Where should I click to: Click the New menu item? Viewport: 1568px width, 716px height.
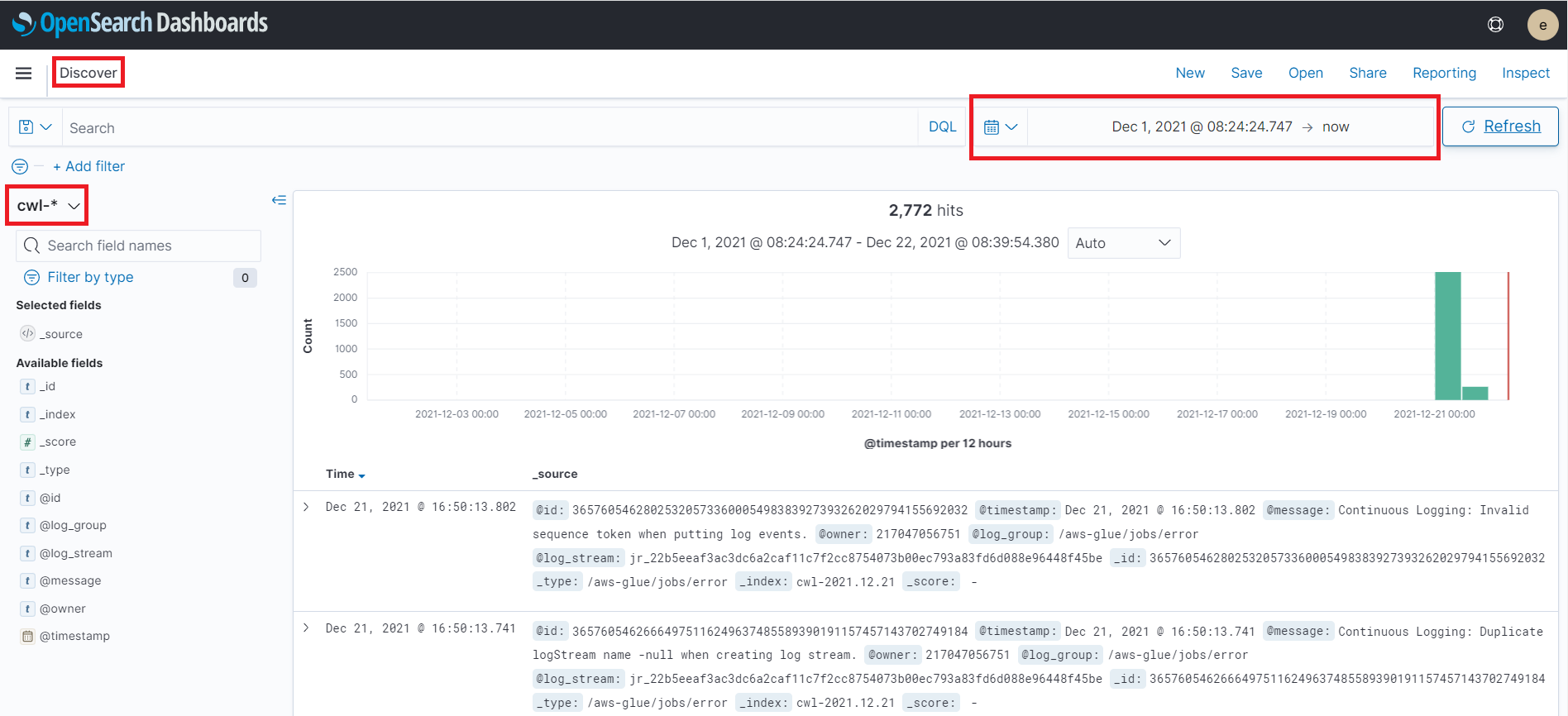[1190, 73]
